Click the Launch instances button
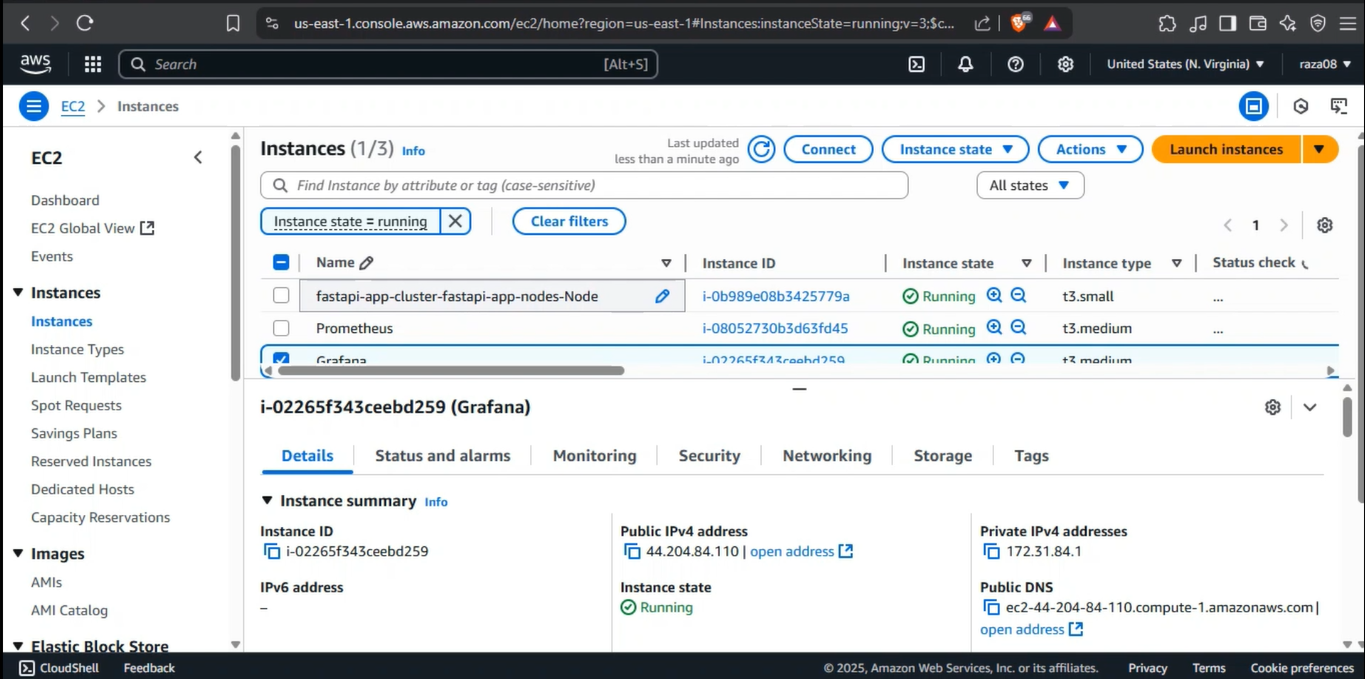1365x679 pixels. 1225,149
